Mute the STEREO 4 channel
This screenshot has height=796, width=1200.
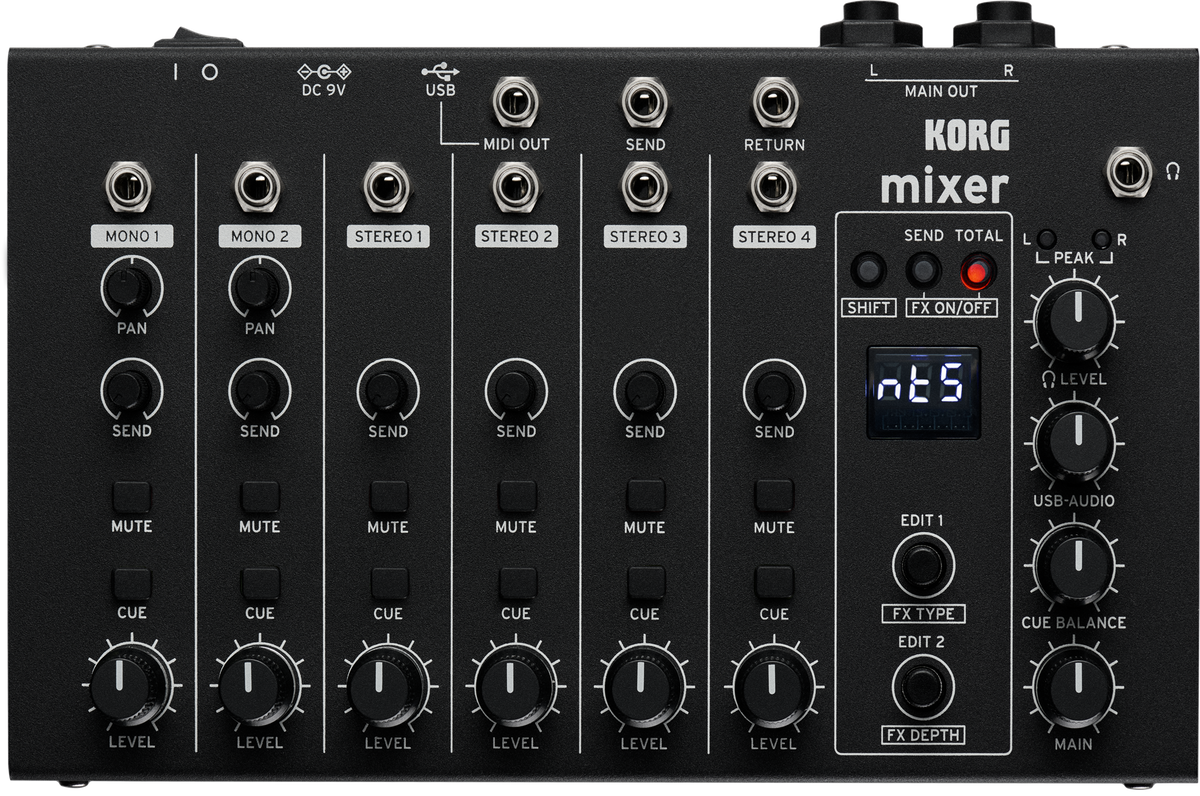773,497
